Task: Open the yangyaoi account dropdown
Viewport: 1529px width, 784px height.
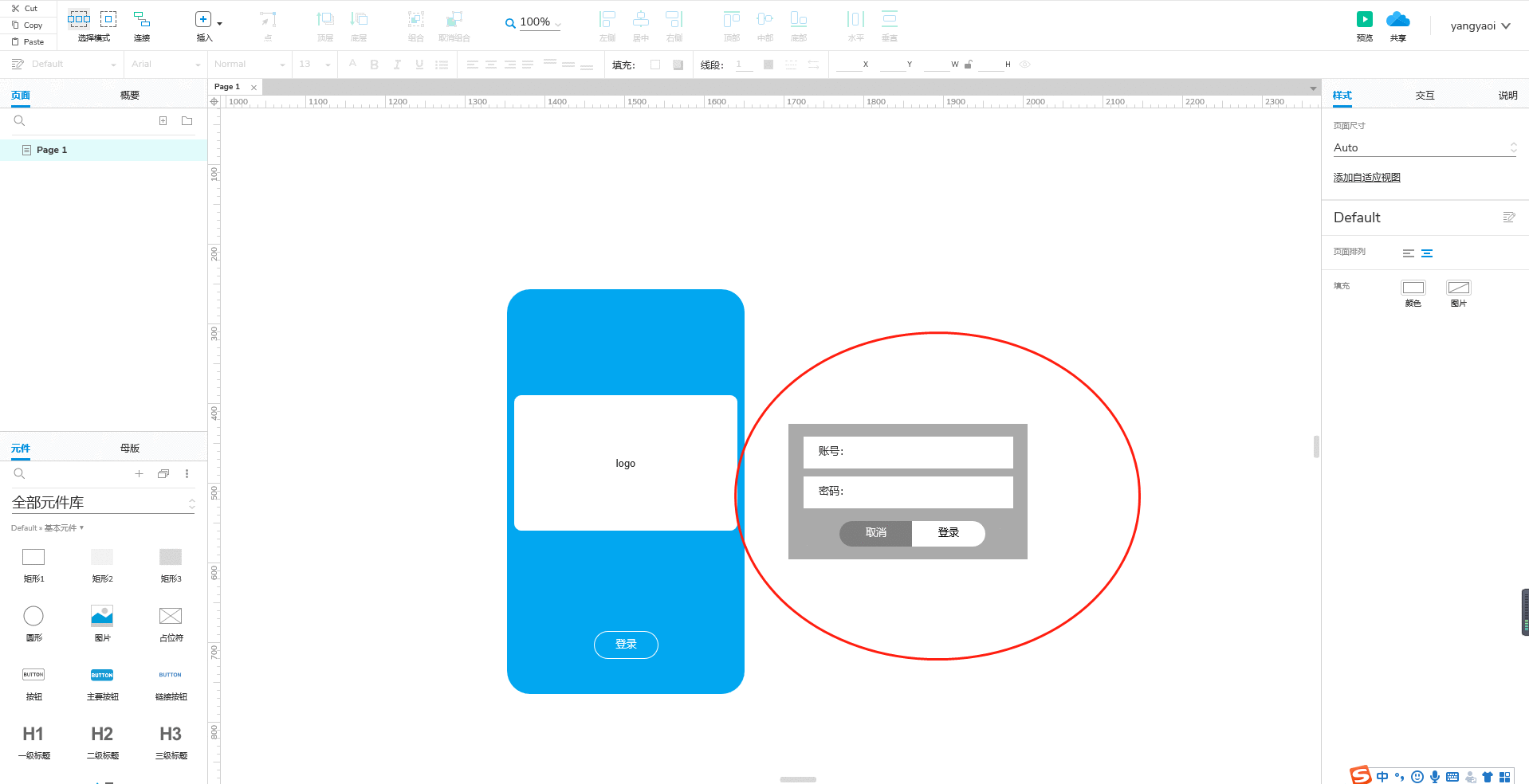Action: tap(1480, 25)
